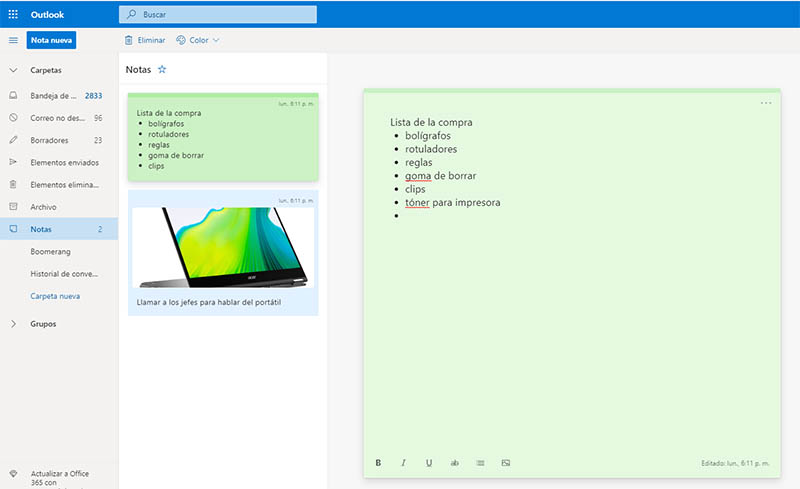
Task: Expand the Grupos section
Action: [13, 324]
